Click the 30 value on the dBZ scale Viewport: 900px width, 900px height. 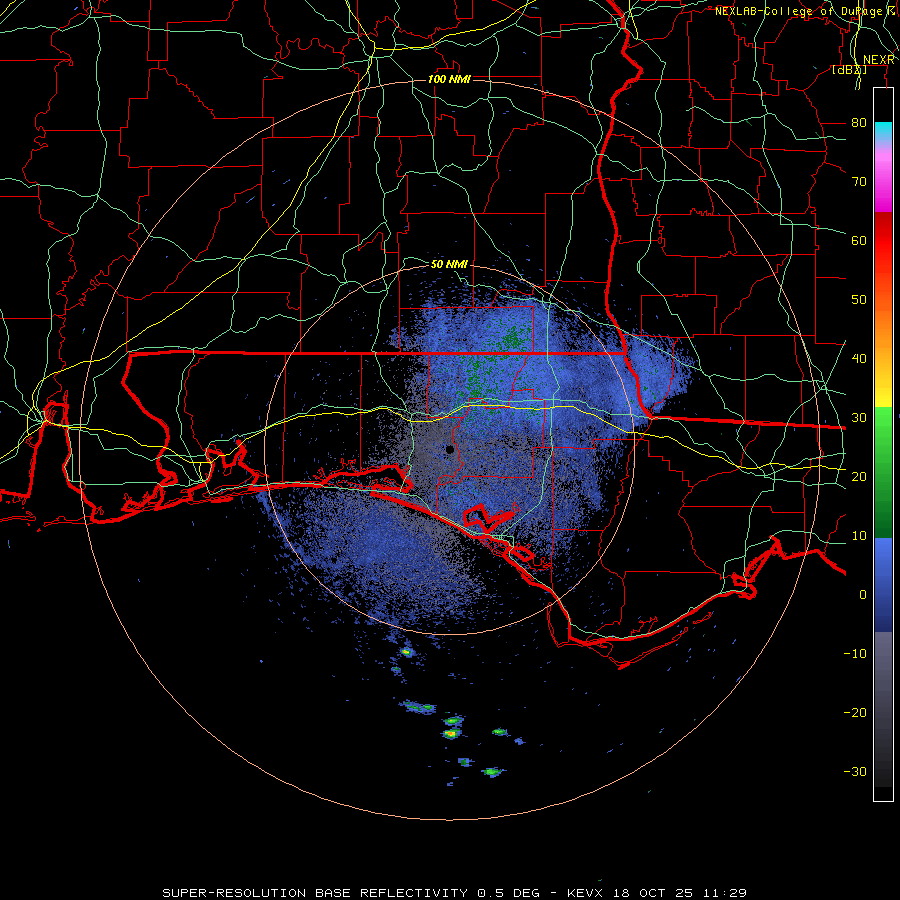pyautogui.click(x=859, y=417)
